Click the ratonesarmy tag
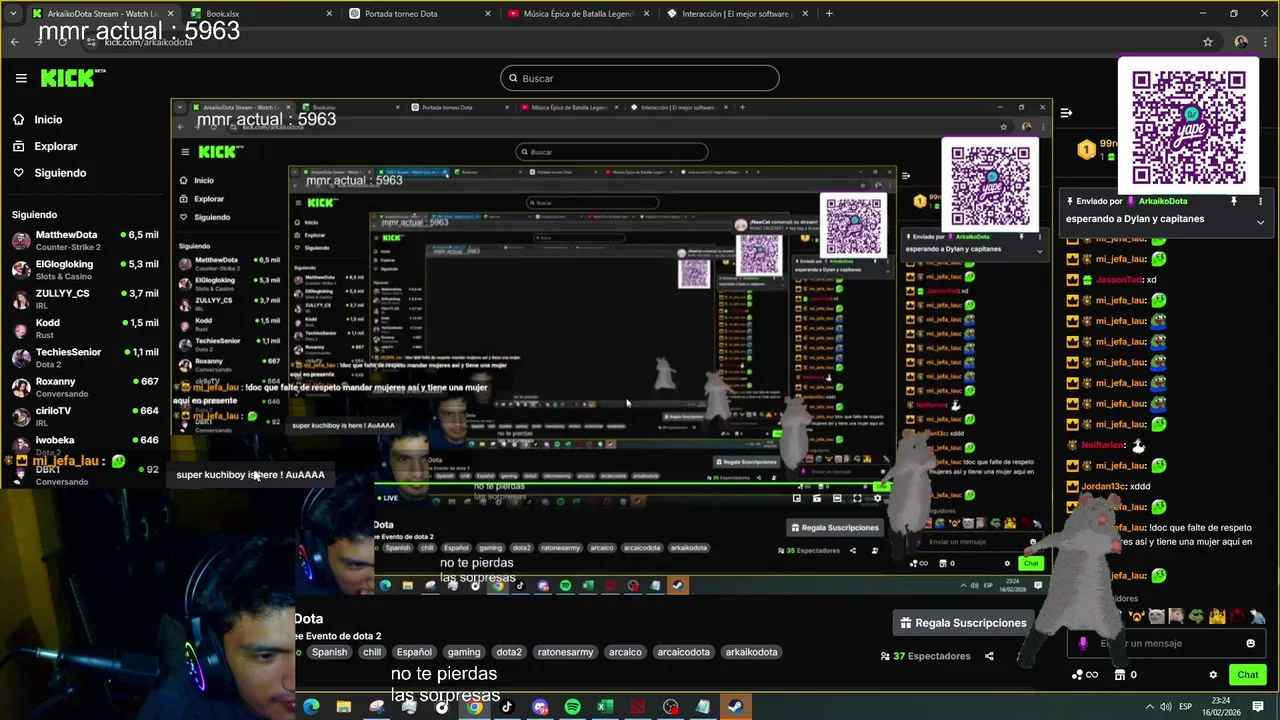This screenshot has height=720, width=1280. coord(566,652)
